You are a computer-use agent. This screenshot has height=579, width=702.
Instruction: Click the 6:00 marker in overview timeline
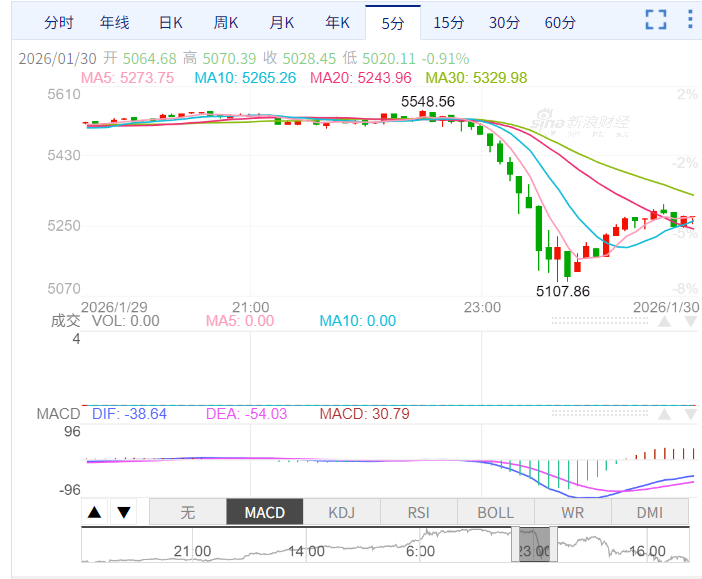click(420, 551)
